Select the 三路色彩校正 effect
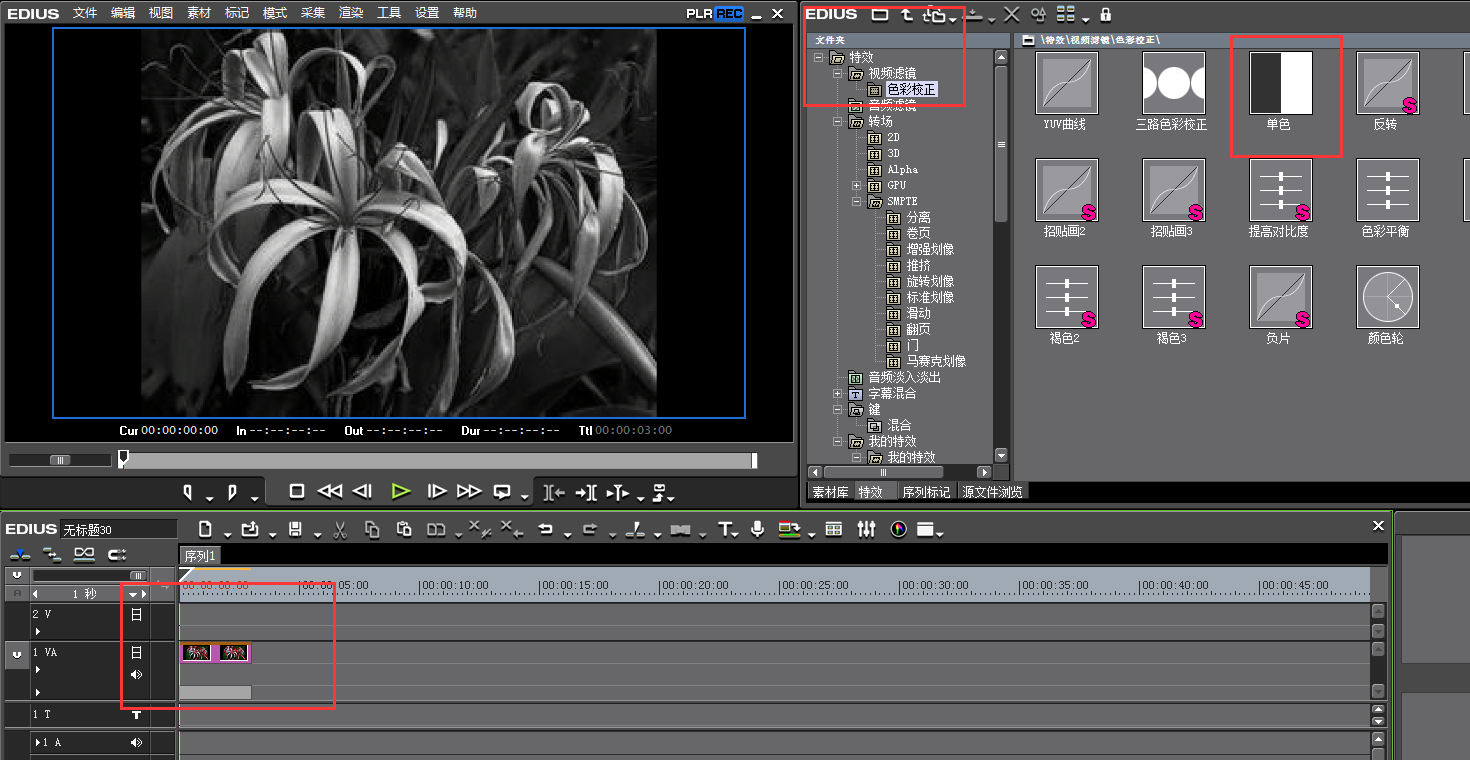 point(1174,83)
